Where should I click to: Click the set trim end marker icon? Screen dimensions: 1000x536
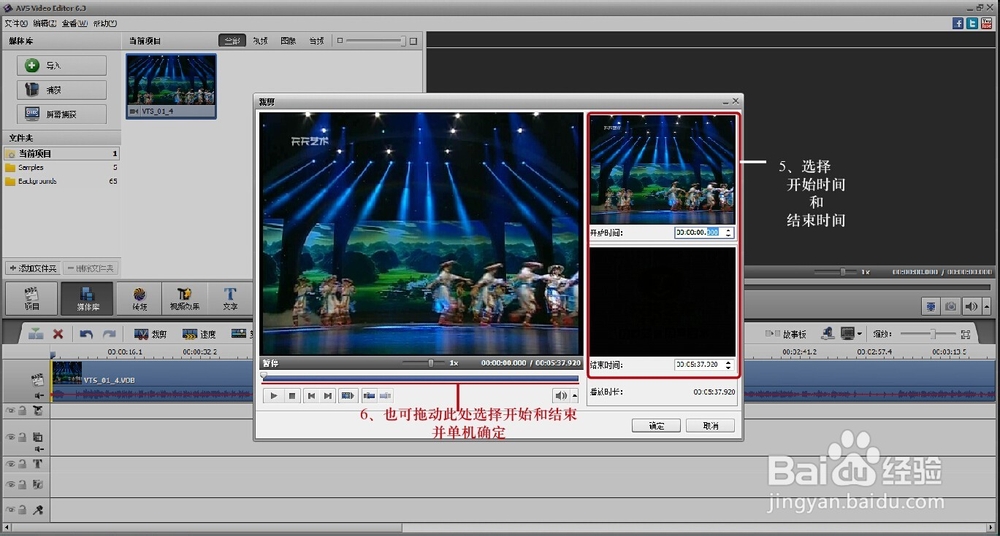pos(385,396)
